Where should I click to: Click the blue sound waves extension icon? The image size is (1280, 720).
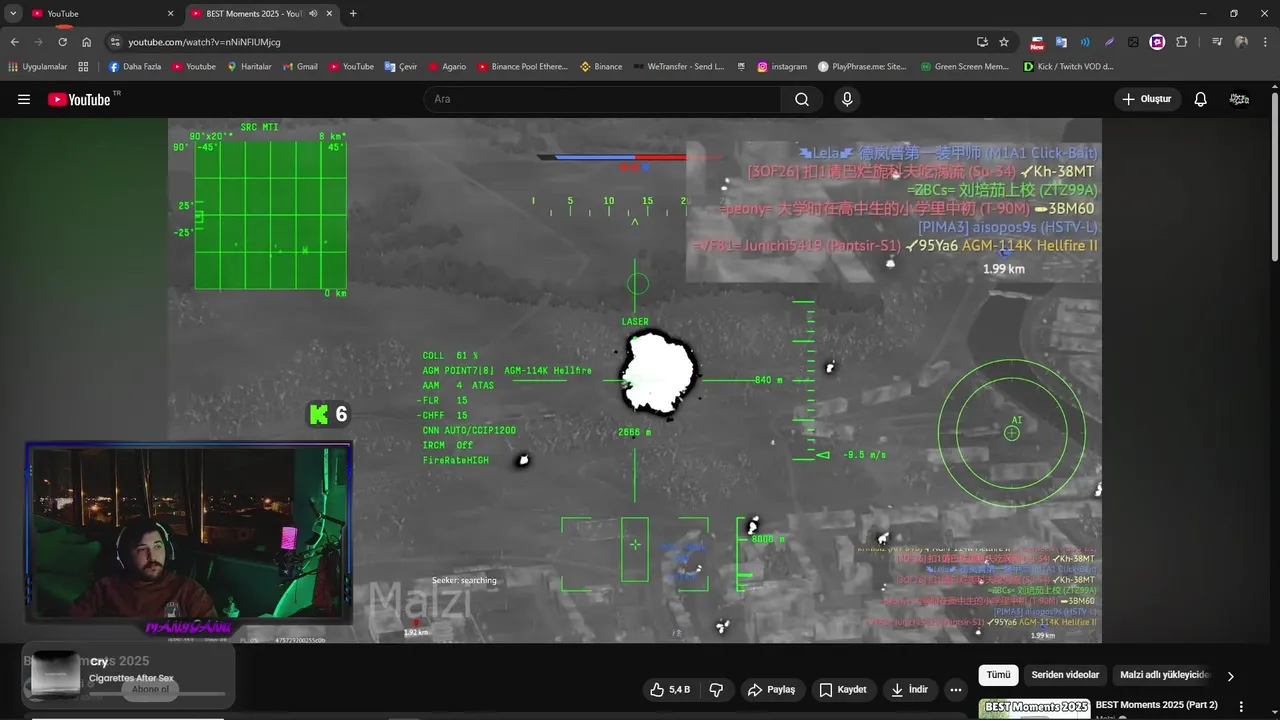click(x=1085, y=42)
